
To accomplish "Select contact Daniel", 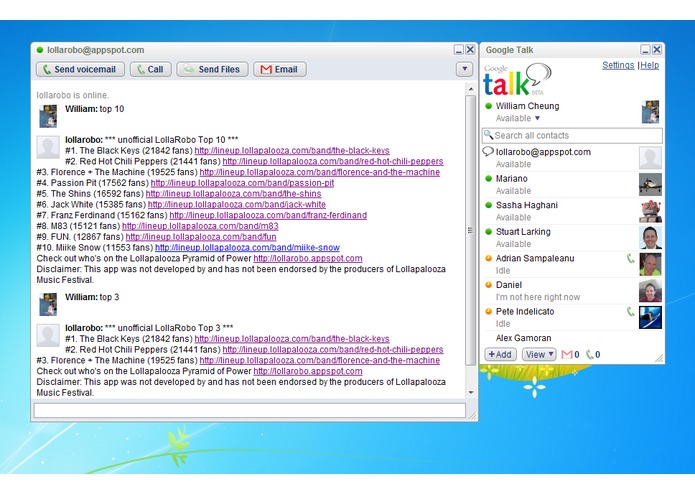I will 572,291.
